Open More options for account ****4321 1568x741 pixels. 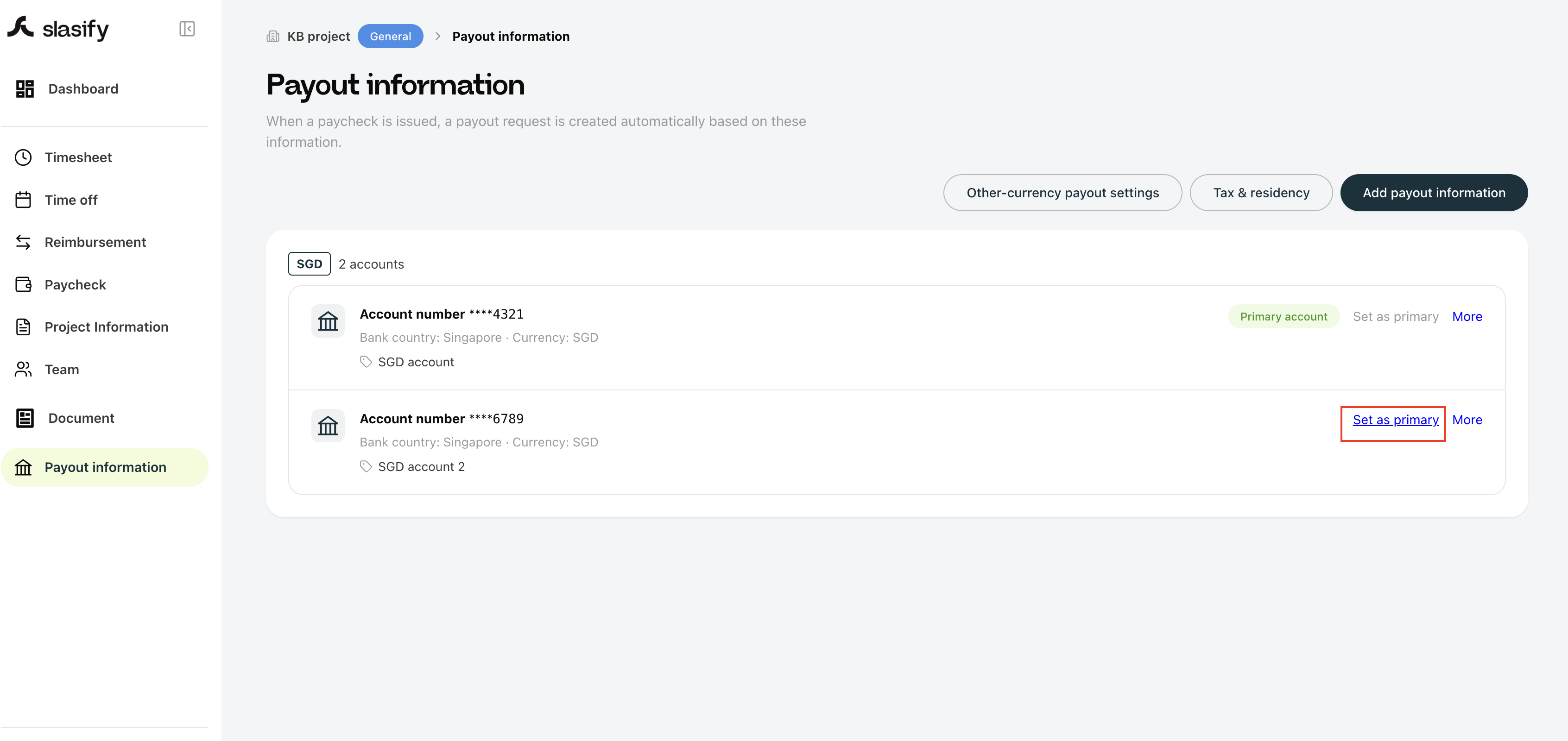point(1467,316)
